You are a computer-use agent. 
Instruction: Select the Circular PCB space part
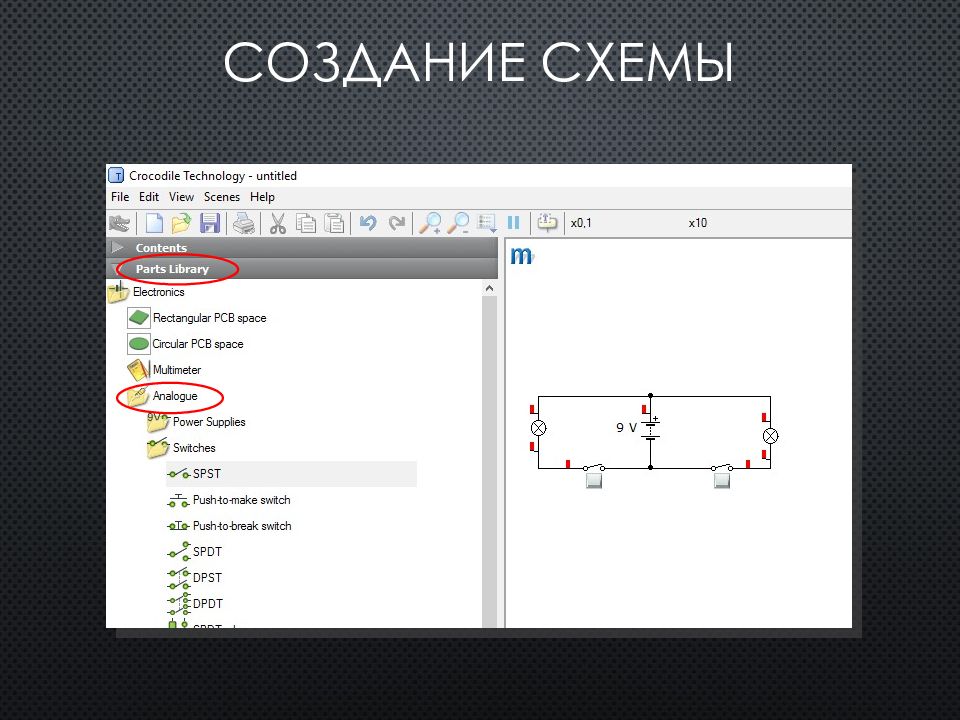(201, 344)
